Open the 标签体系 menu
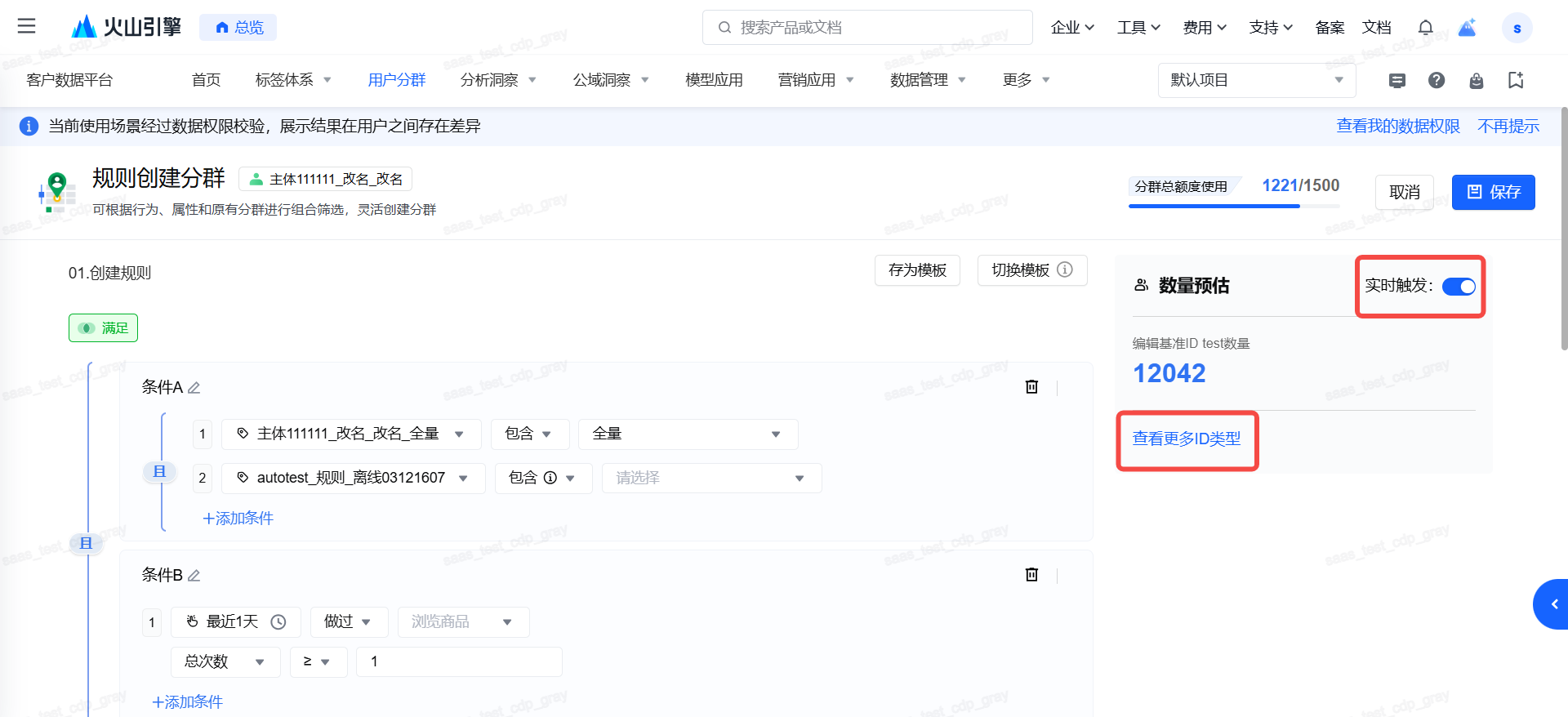The image size is (1568, 717). 293,80
